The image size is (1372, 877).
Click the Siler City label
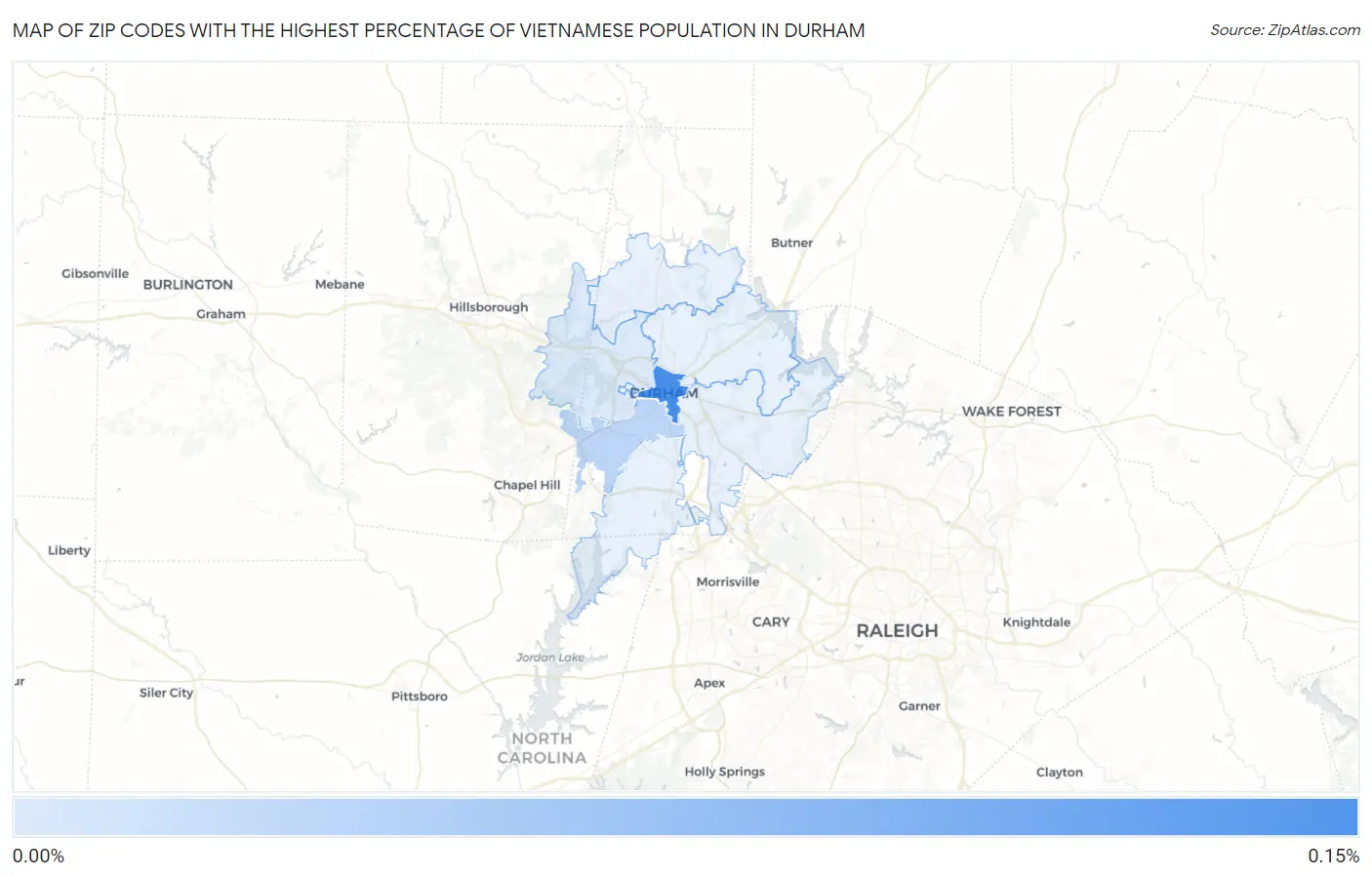click(x=166, y=693)
